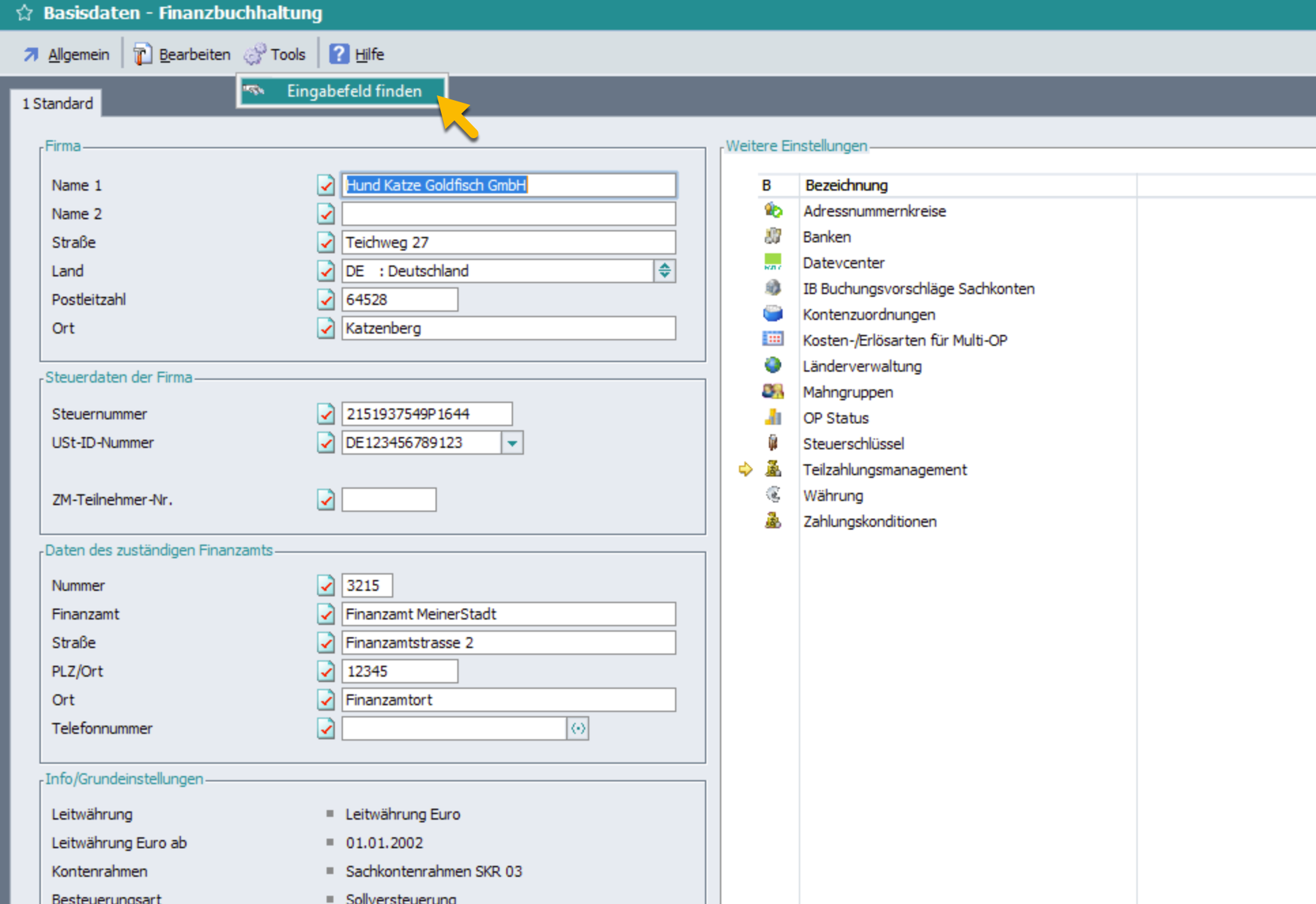This screenshot has height=904, width=1316.
Task: Click the Datevcenter green icon
Action: [x=772, y=262]
